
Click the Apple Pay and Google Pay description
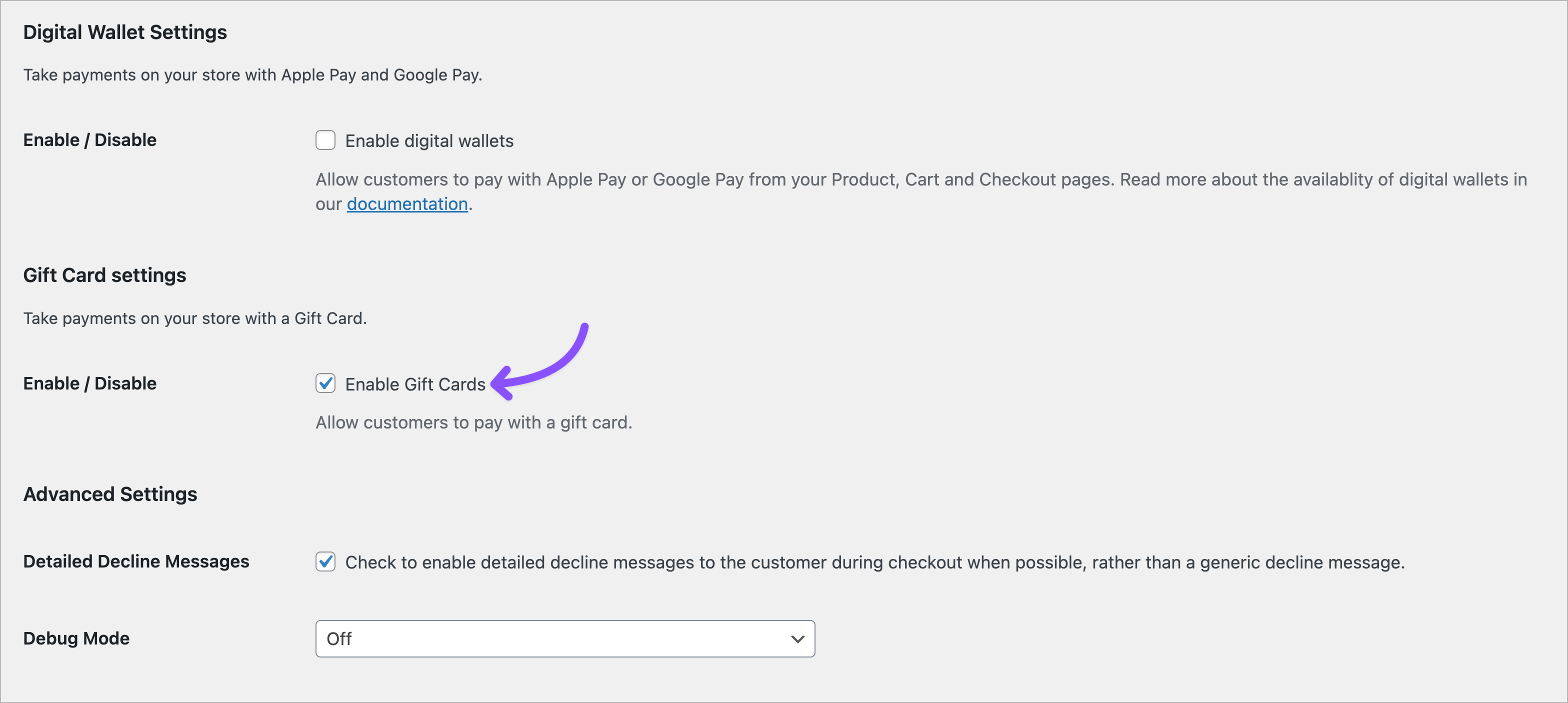tap(252, 75)
